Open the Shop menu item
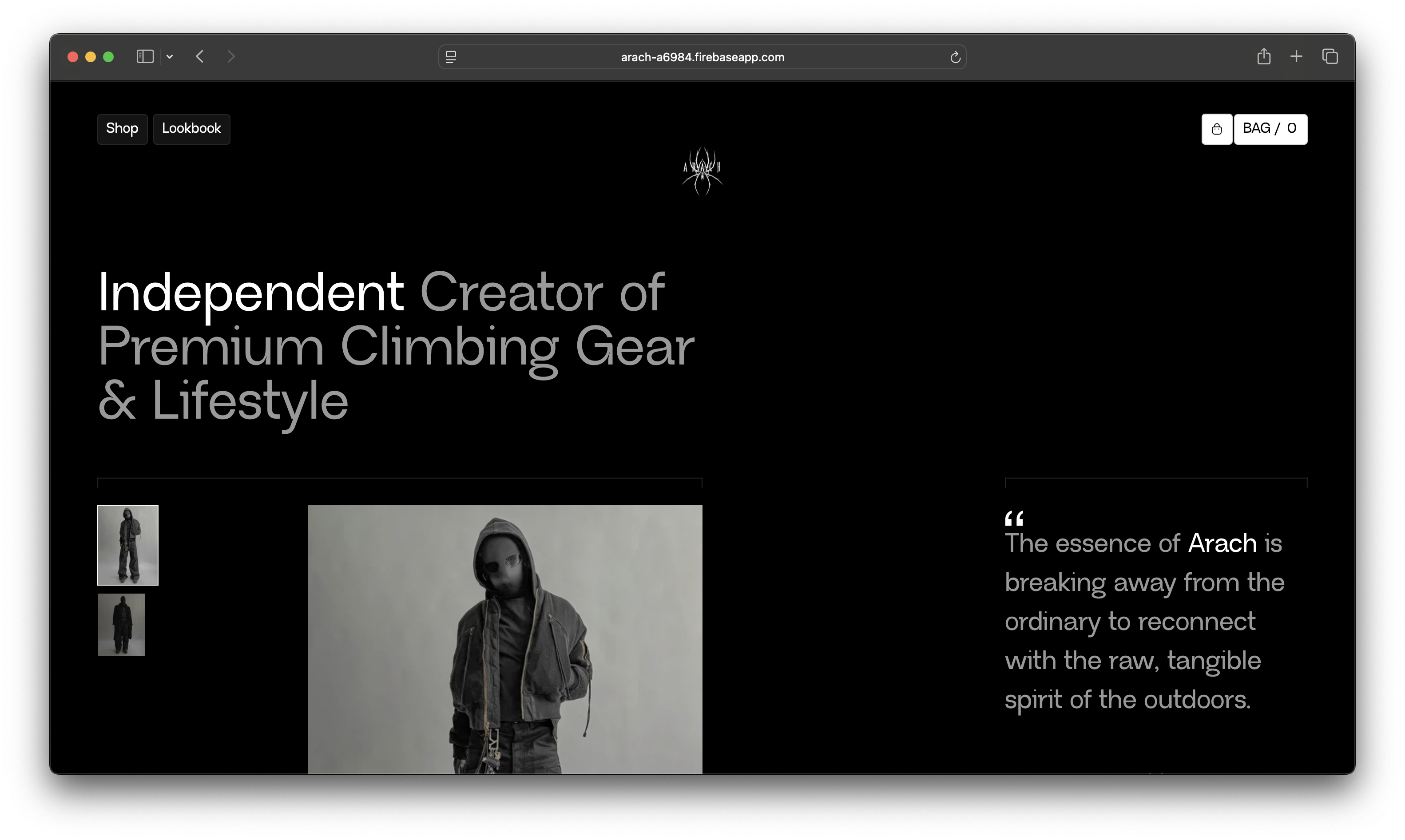1405x840 pixels. (122, 129)
